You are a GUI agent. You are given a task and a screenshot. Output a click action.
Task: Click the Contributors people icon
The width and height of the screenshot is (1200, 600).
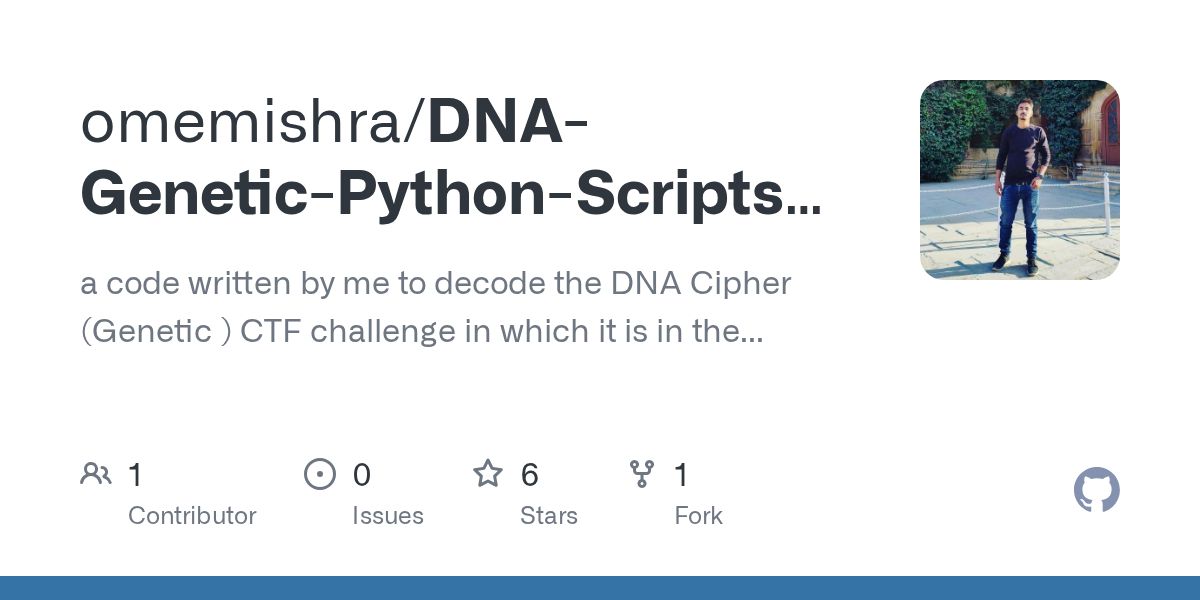[x=96, y=474]
